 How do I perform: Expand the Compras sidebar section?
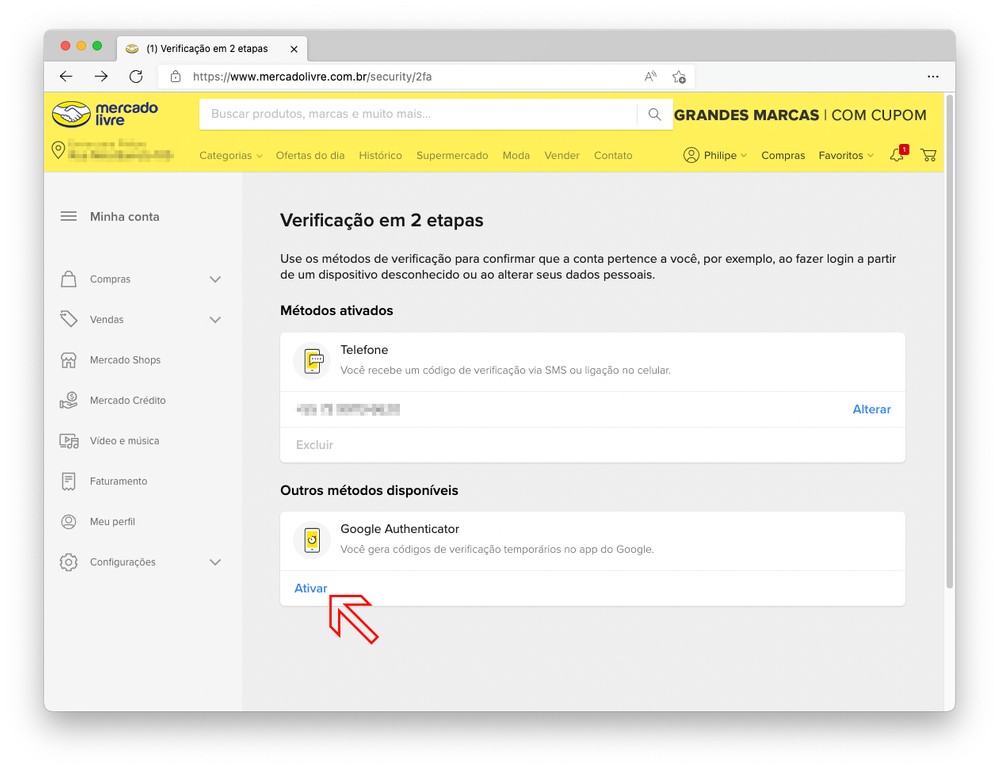pyautogui.click(x=215, y=280)
